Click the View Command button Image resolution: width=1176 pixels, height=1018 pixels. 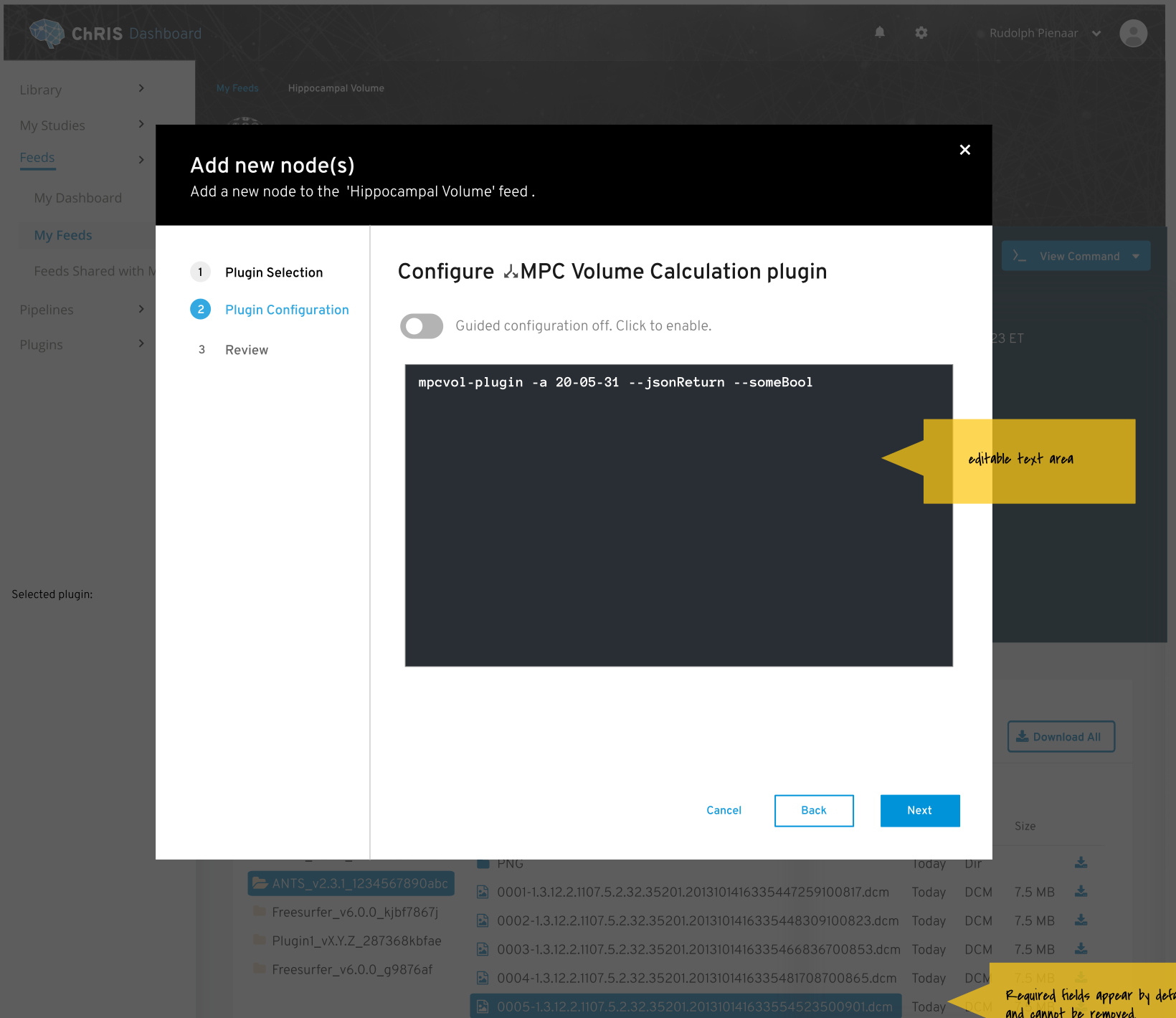[x=1076, y=256]
